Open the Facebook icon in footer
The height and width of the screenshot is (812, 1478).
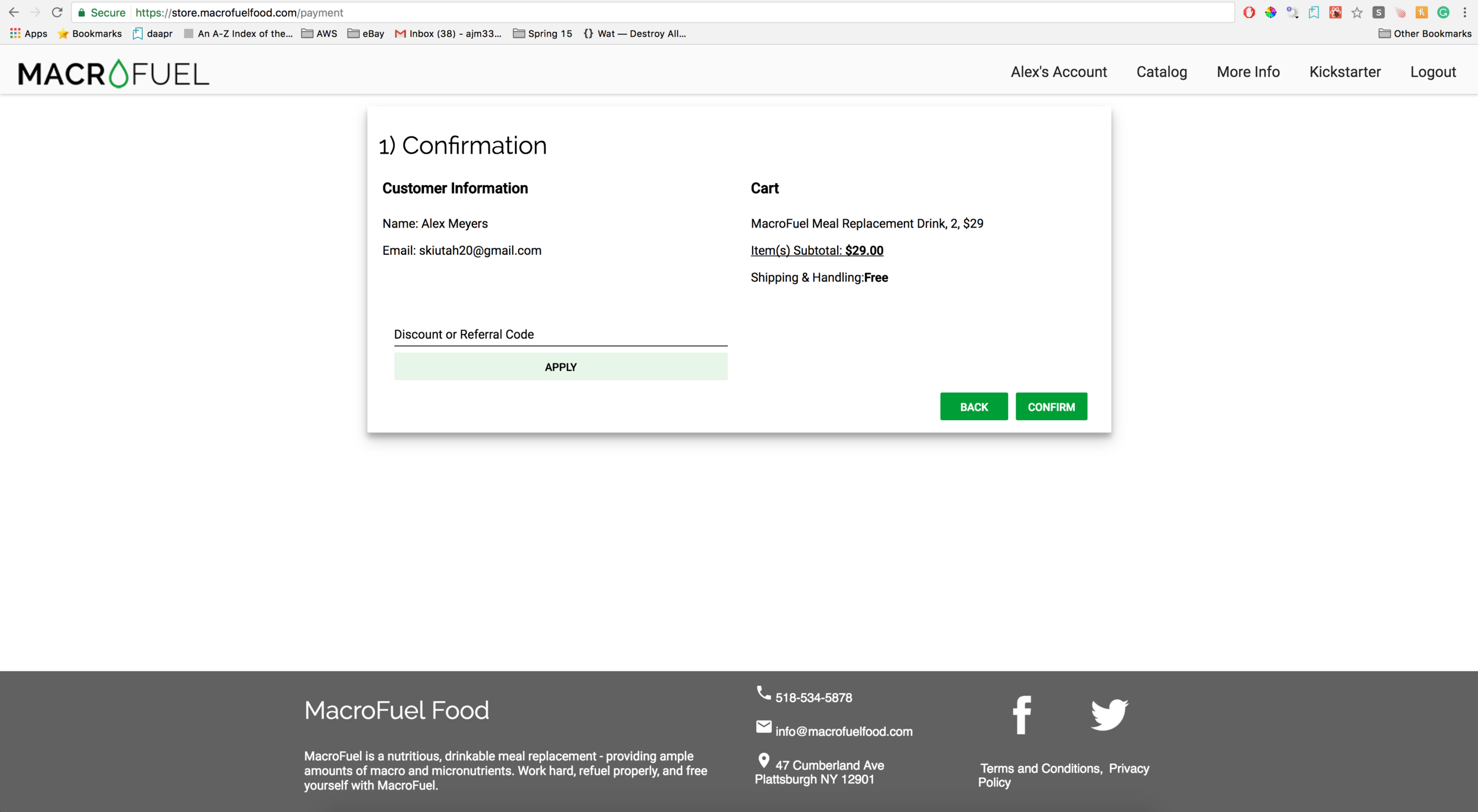tap(1022, 714)
